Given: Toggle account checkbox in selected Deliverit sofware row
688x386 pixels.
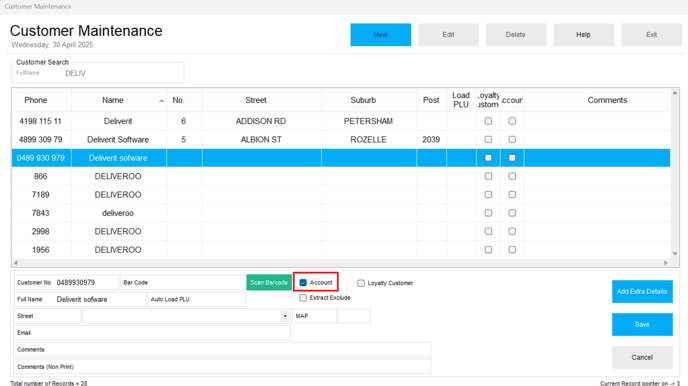Looking at the screenshot, I should (x=512, y=158).
